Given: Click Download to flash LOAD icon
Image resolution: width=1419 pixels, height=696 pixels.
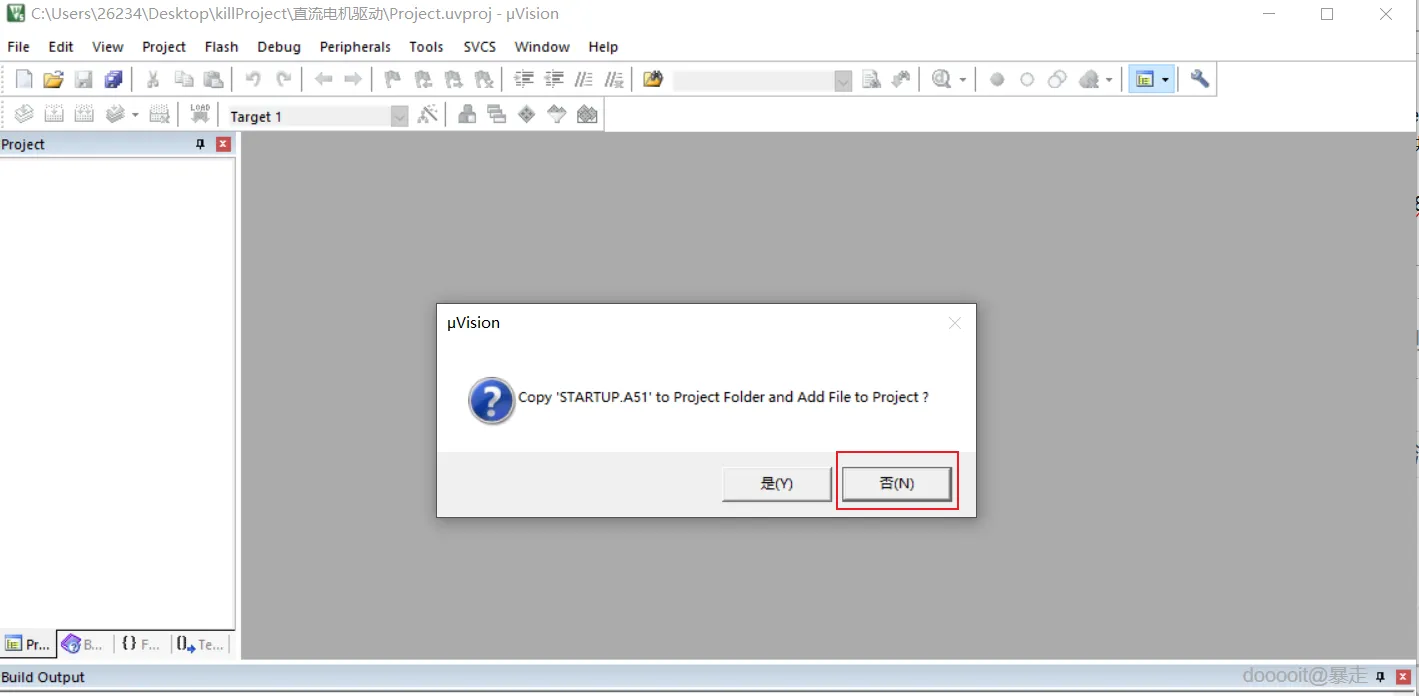Looking at the screenshot, I should pyautogui.click(x=200, y=115).
